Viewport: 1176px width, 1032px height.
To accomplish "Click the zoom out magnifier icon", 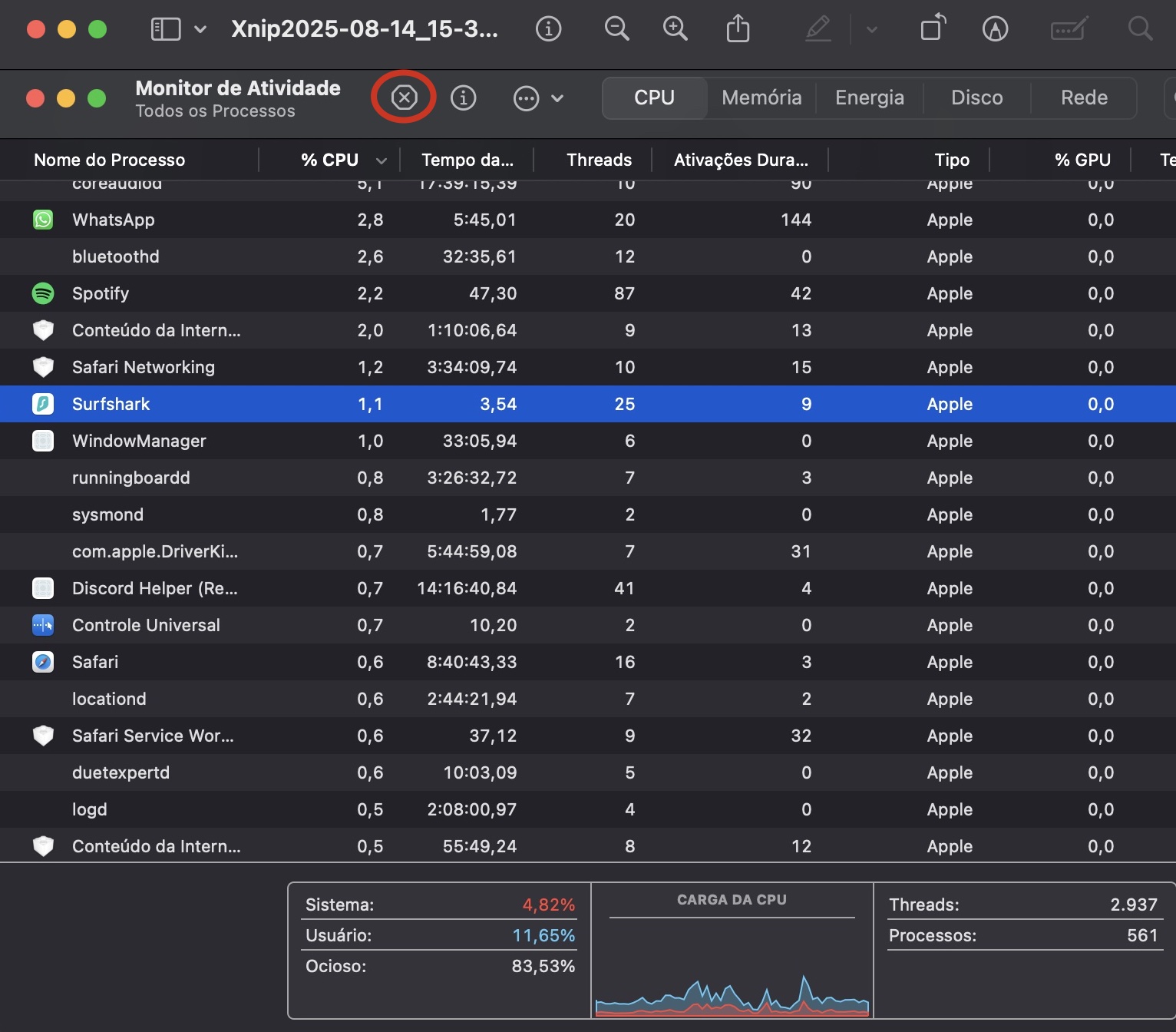I will click(x=616, y=28).
